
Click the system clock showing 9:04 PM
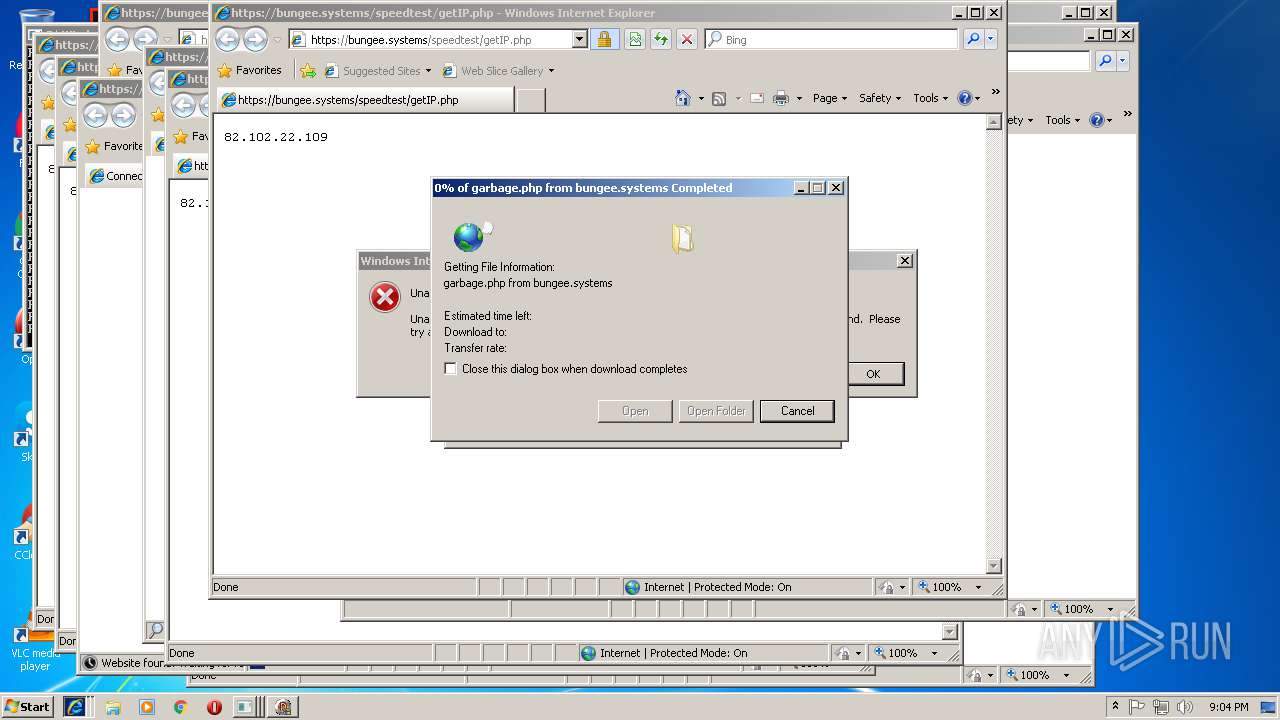[1228, 707]
